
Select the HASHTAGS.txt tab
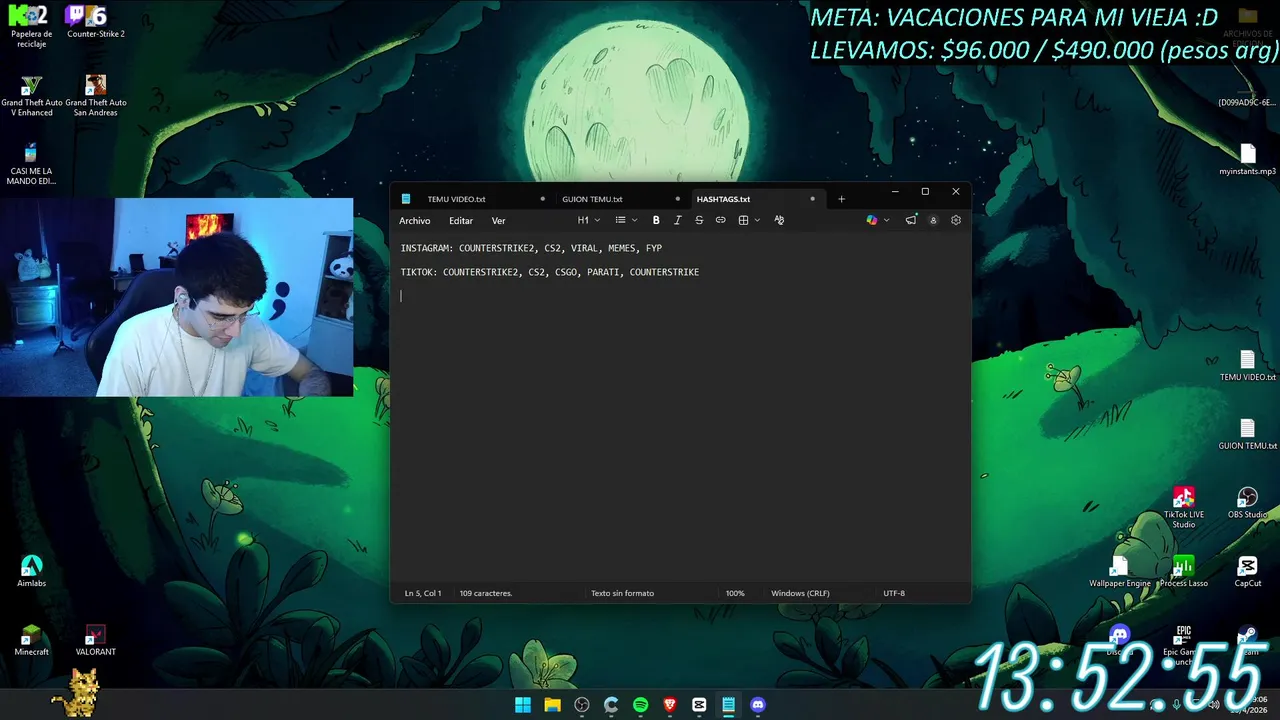[x=723, y=199]
